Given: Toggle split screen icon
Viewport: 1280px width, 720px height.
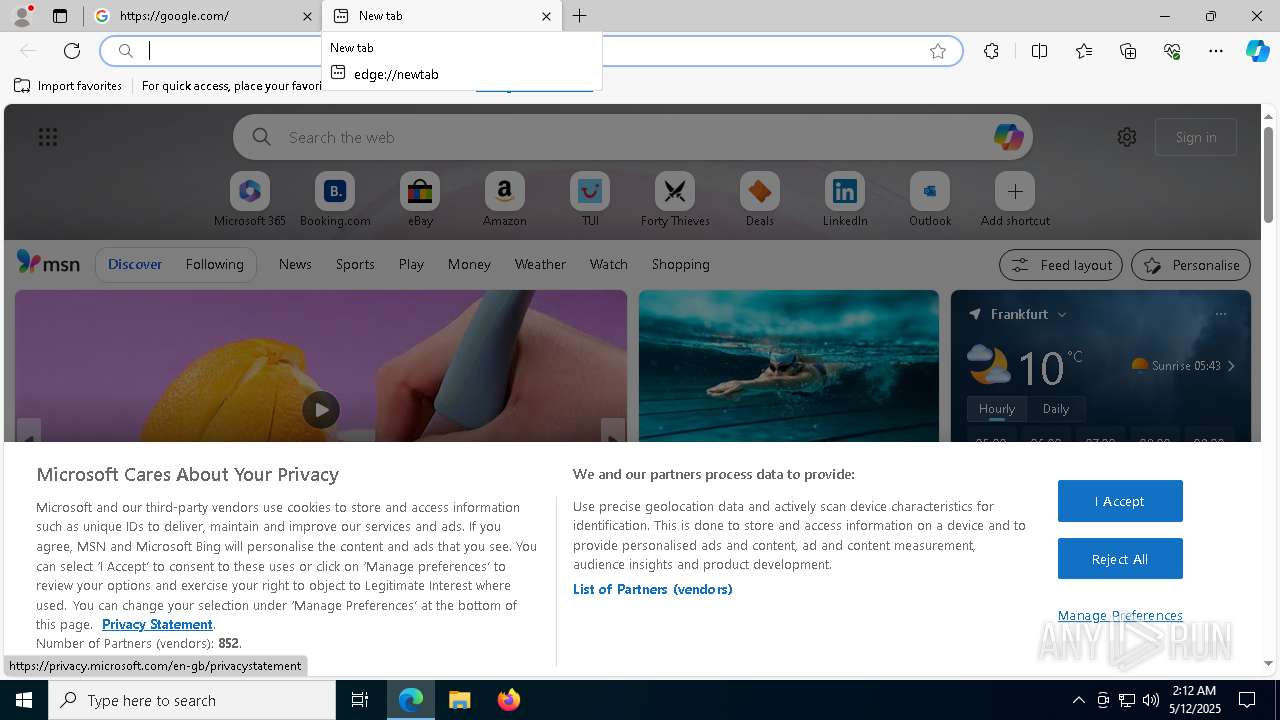Looking at the screenshot, I should pos(1039,51).
